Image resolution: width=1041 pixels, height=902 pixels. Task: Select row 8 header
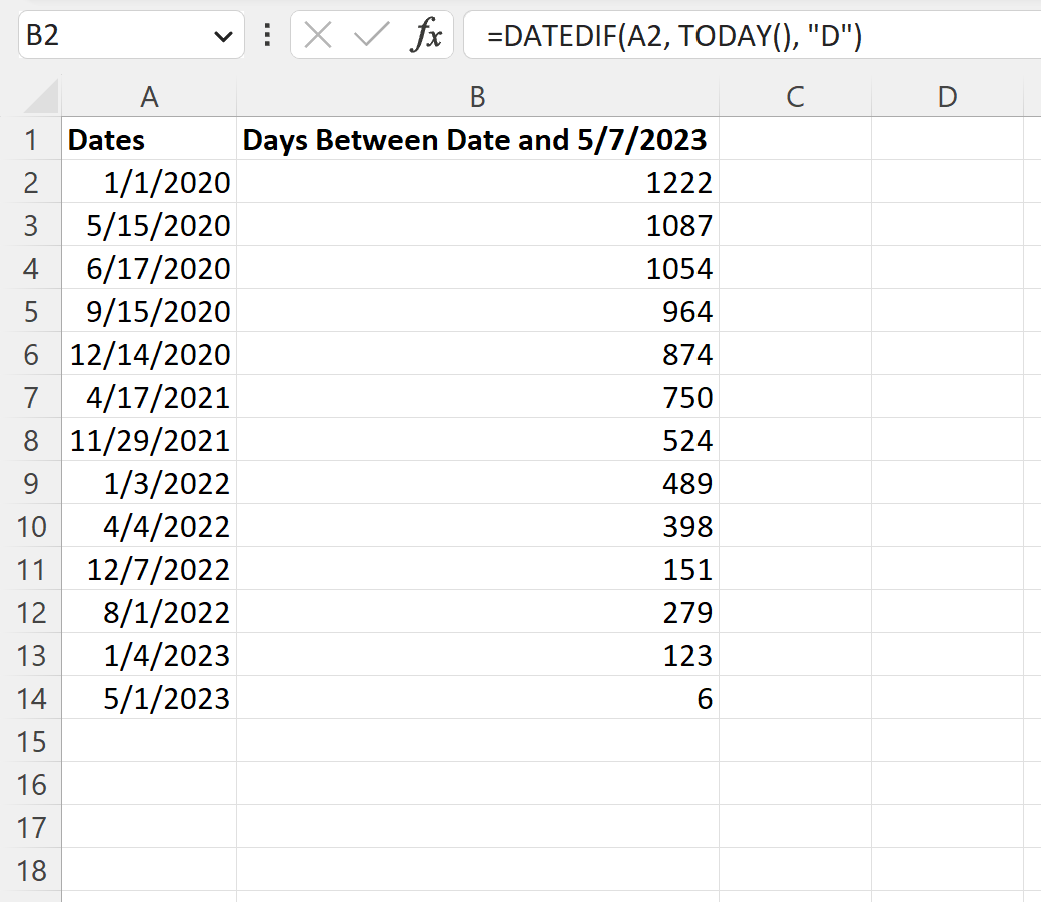31,440
